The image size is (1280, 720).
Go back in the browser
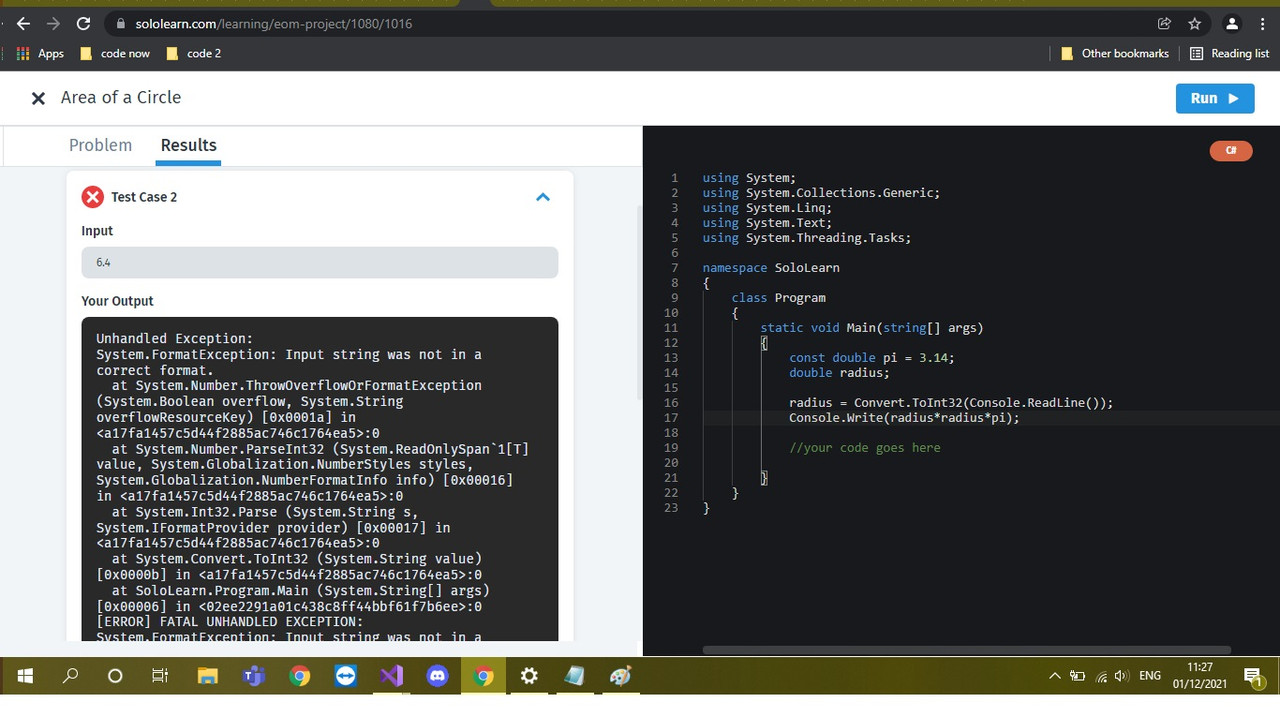click(x=23, y=23)
